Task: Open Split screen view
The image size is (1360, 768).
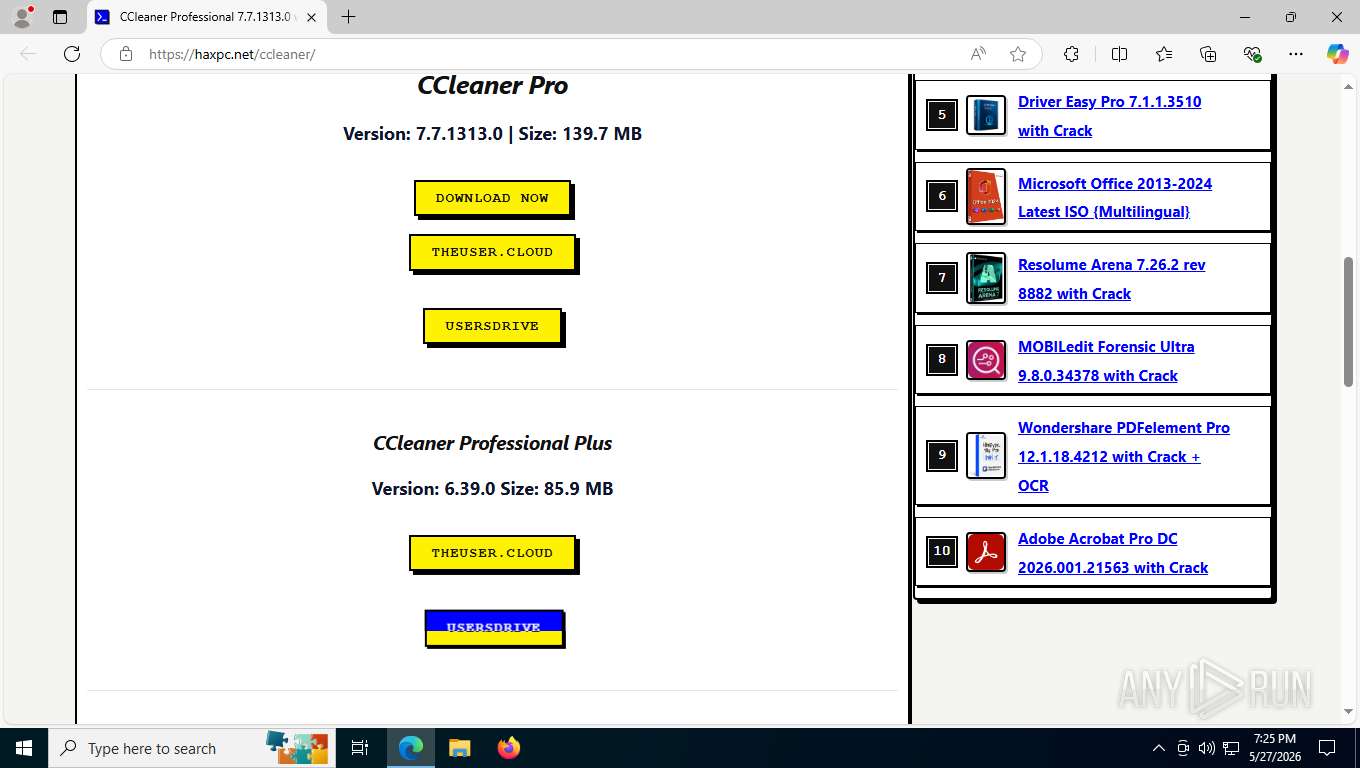Action: (x=1119, y=54)
